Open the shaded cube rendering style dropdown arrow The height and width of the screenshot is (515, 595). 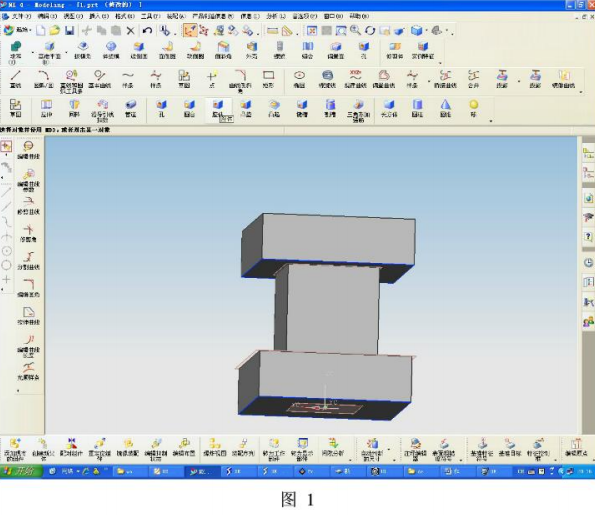tap(427, 31)
